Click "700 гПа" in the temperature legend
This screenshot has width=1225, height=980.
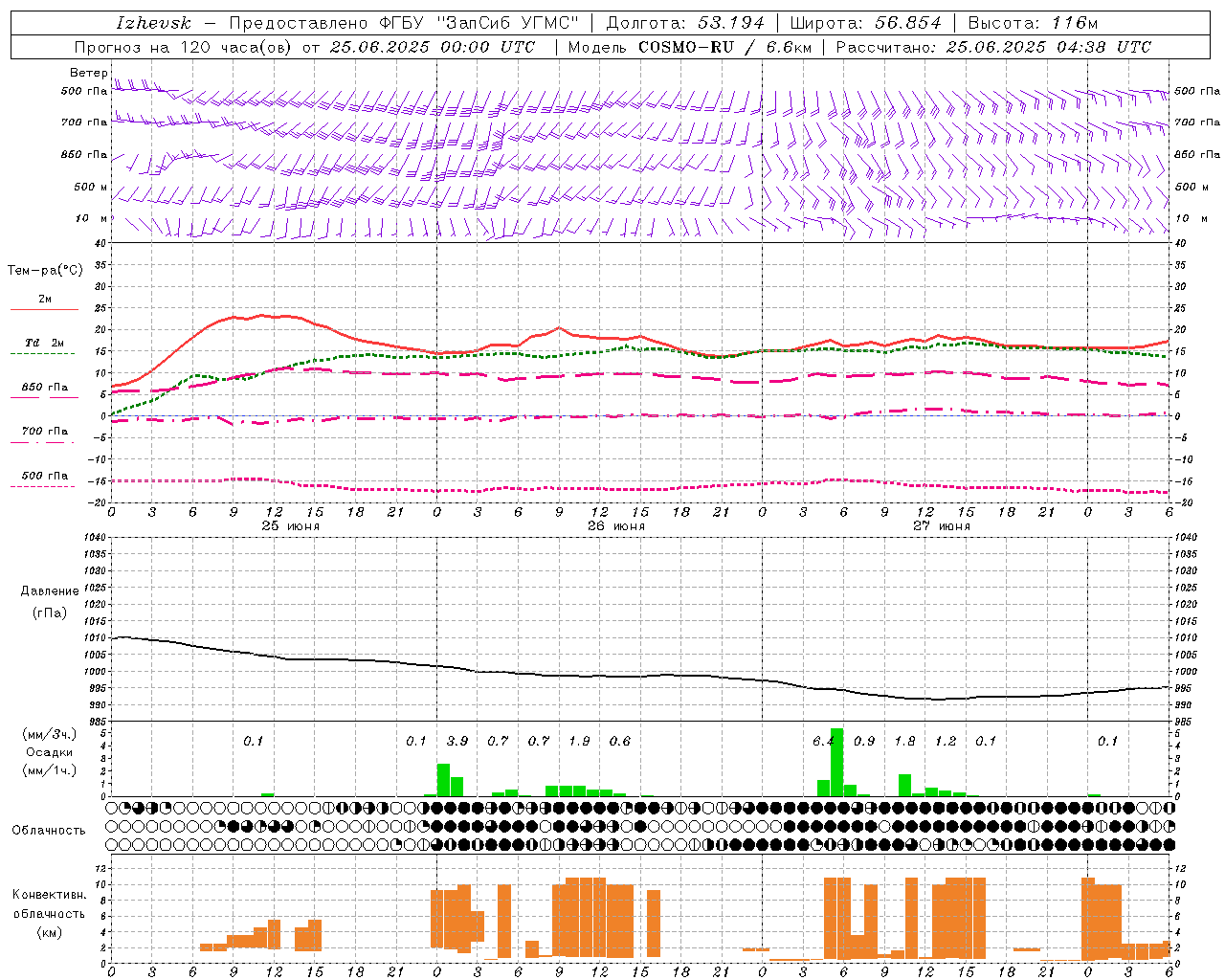pyautogui.click(x=45, y=432)
